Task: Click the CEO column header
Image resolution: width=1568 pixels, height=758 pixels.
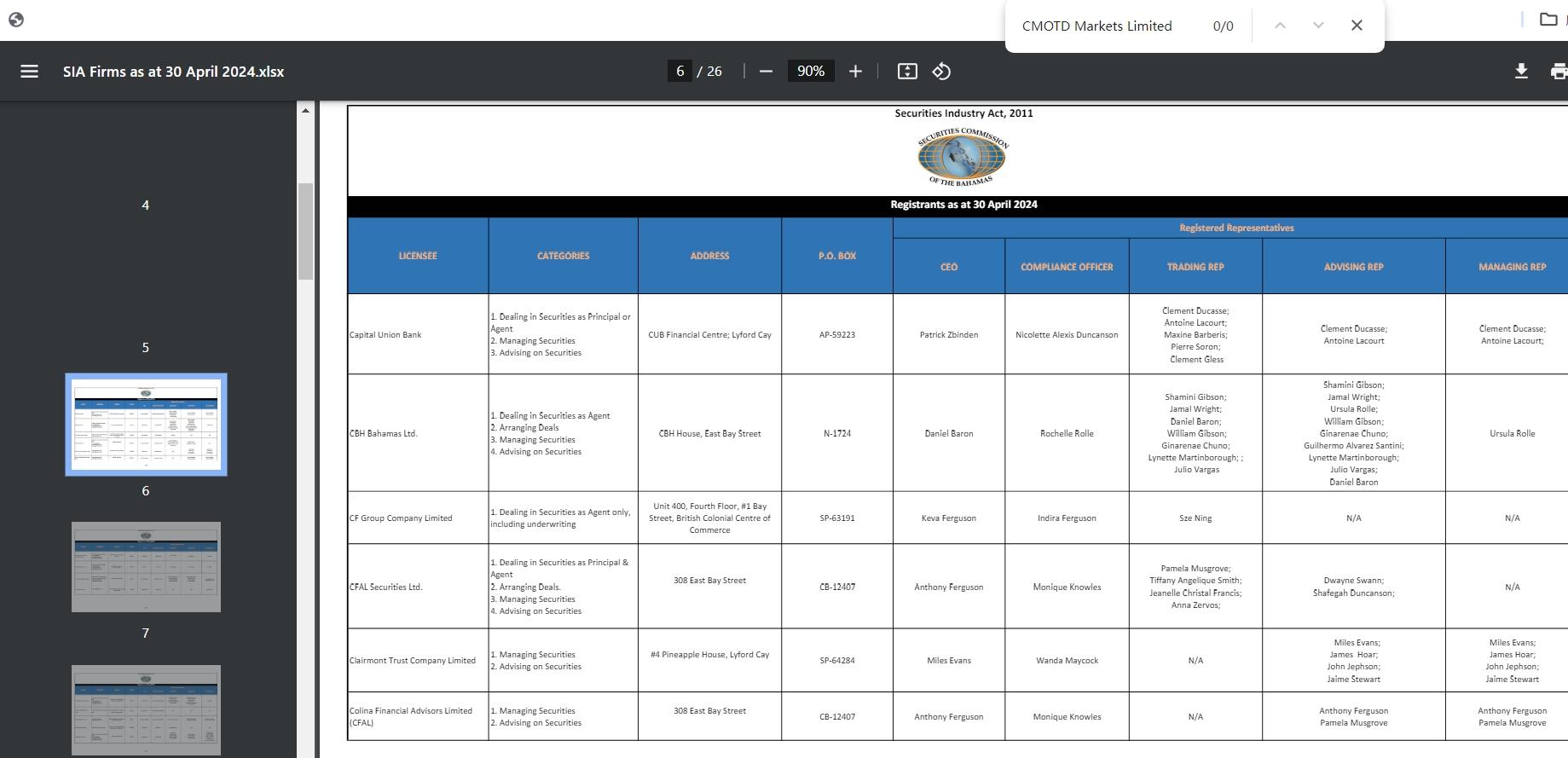Action: 949,267
